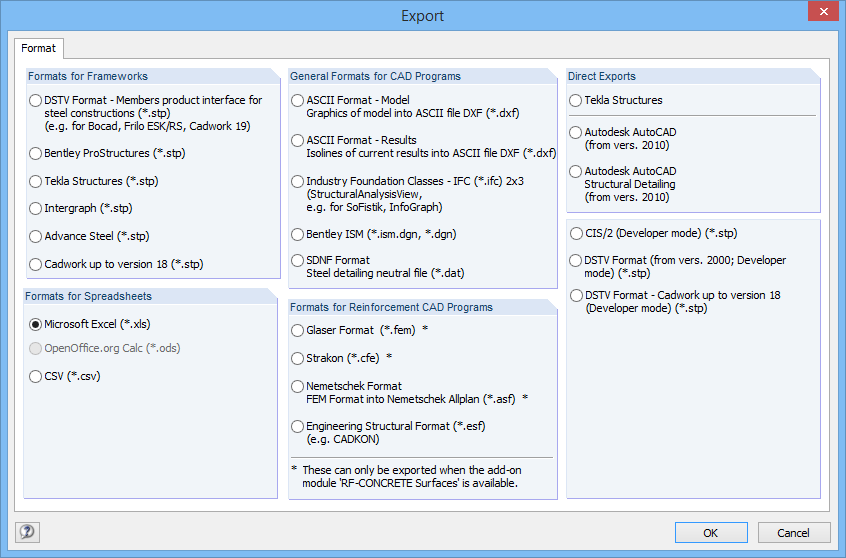Pick the Intergraph (*.stp) format
The image size is (846, 558).
pyautogui.click(x=37, y=209)
